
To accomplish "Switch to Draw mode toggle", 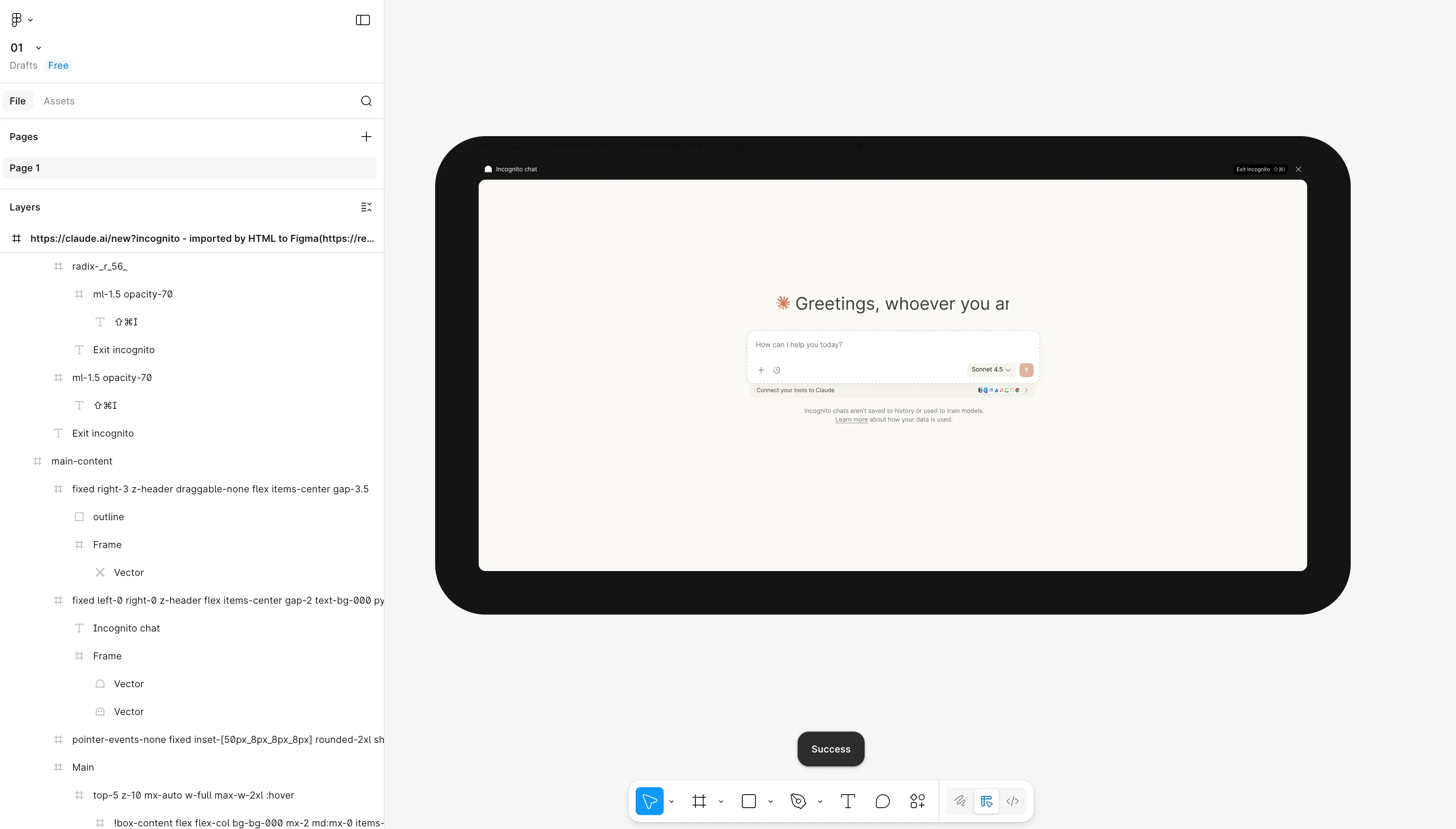I will (960, 801).
